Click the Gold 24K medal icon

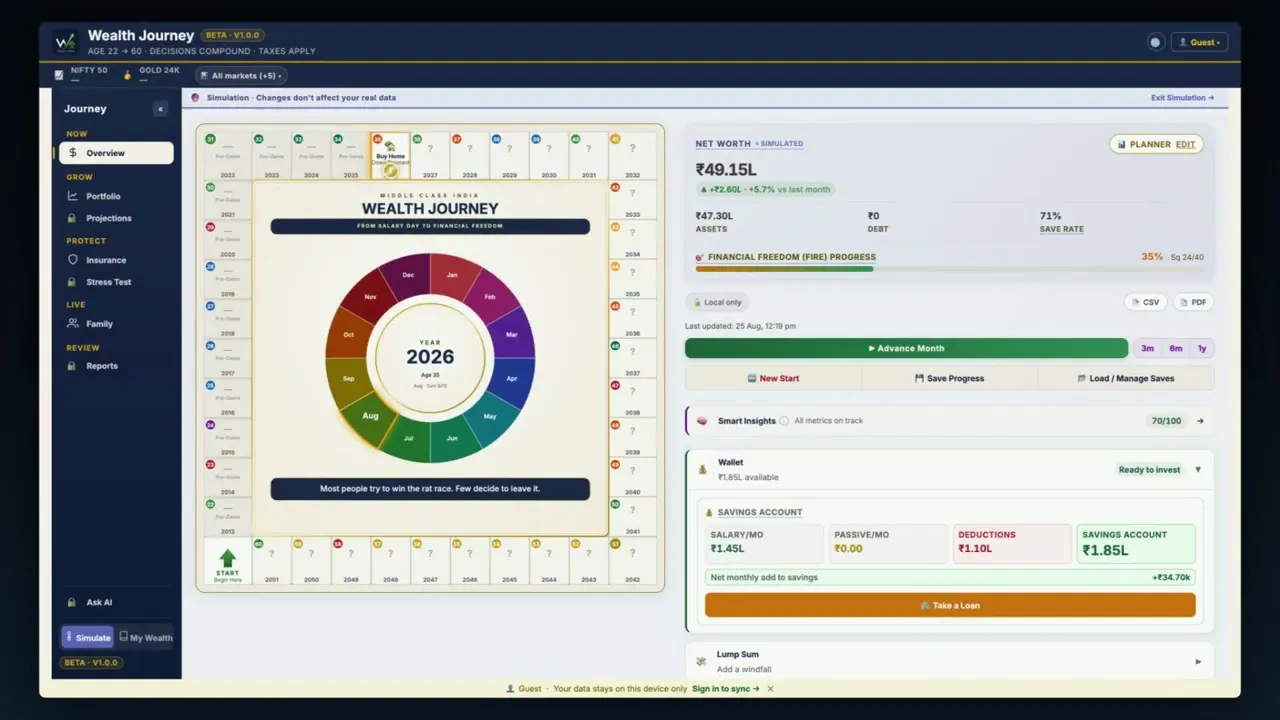point(128,74)
